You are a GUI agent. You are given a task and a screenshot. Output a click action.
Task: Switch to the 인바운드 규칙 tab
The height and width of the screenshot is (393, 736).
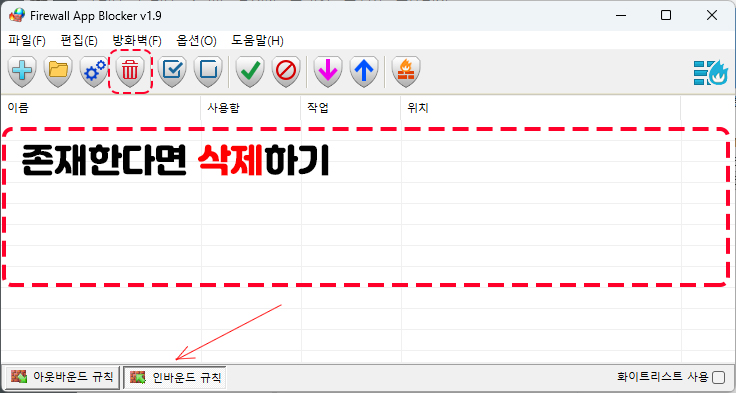click(x=175, y=377)
